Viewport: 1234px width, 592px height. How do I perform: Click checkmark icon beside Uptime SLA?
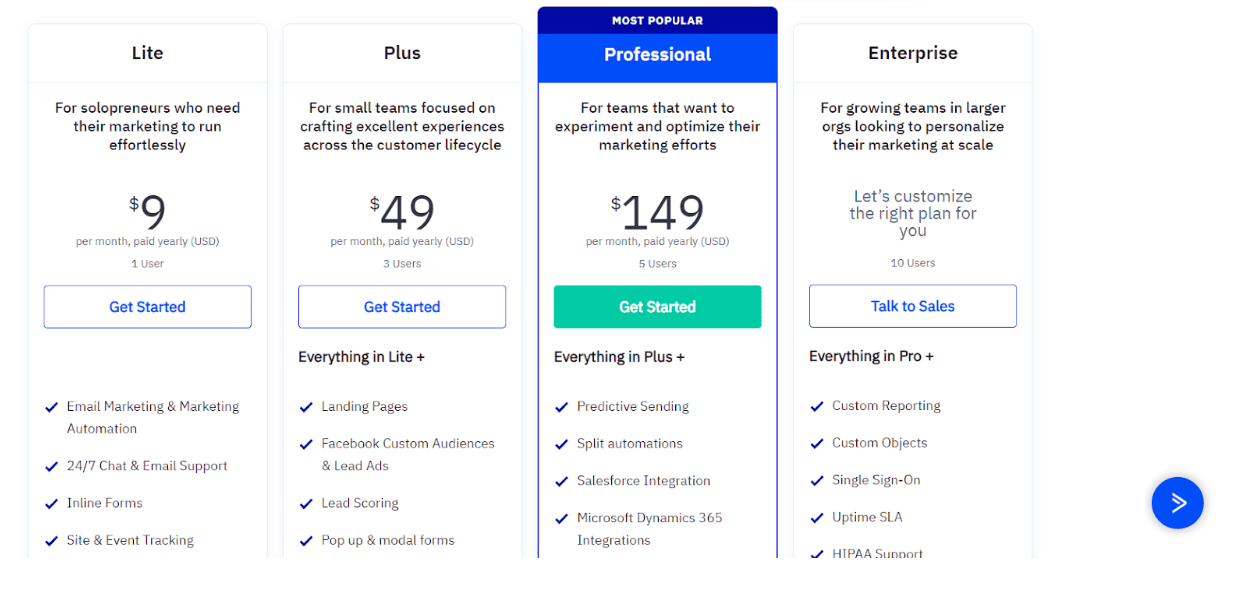pos(817,517)
